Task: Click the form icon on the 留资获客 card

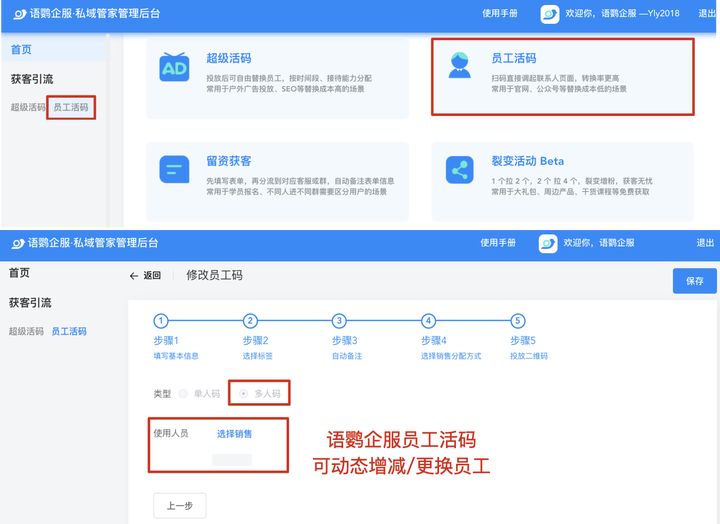Action: [175, 169]
